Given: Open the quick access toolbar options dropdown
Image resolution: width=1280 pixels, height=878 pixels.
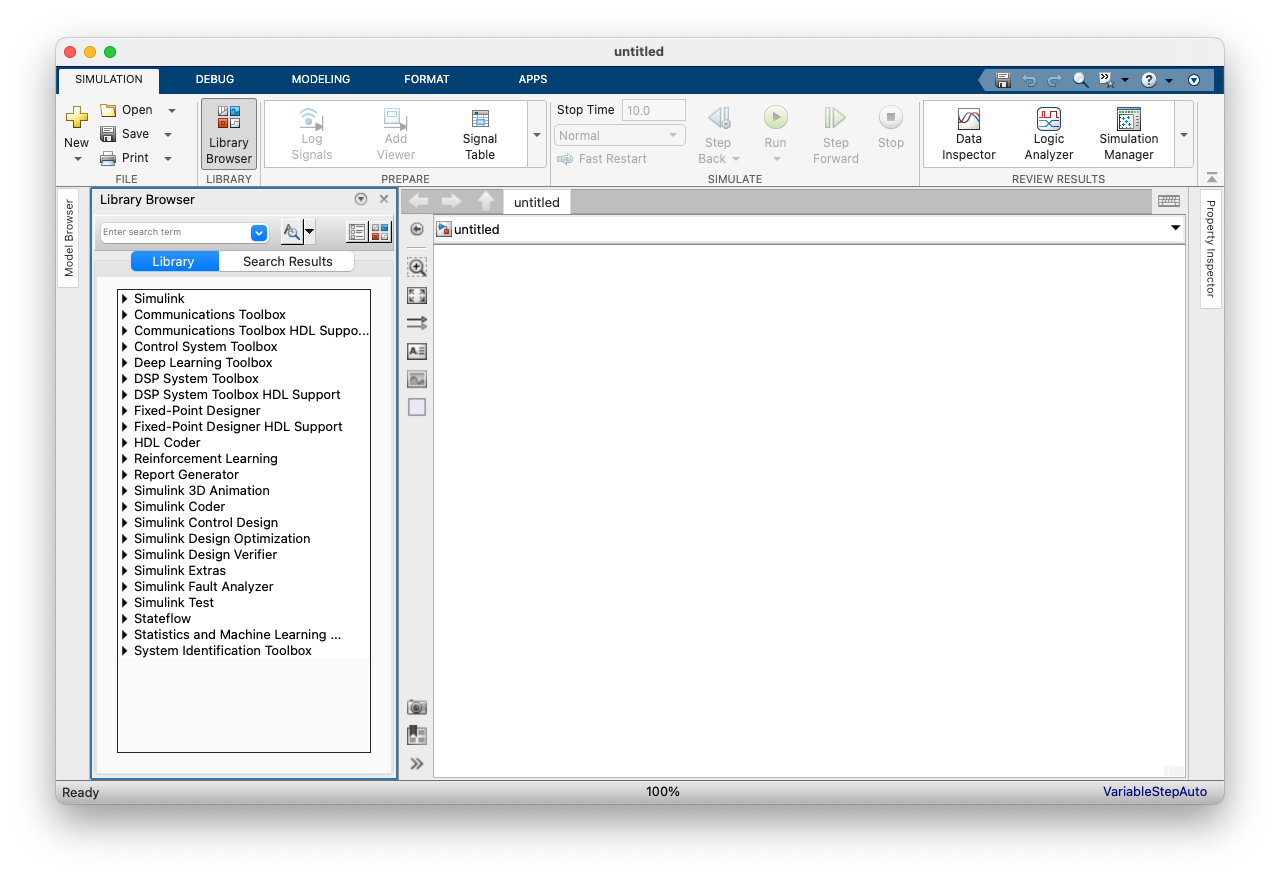Looking at the screenshot, I should (1193, 80).
